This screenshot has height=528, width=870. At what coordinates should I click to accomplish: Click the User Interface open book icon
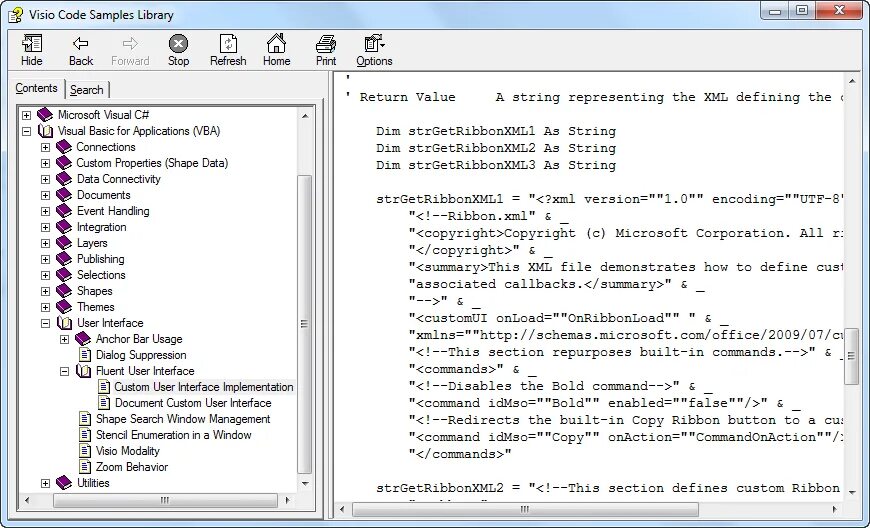pos(64,323)
